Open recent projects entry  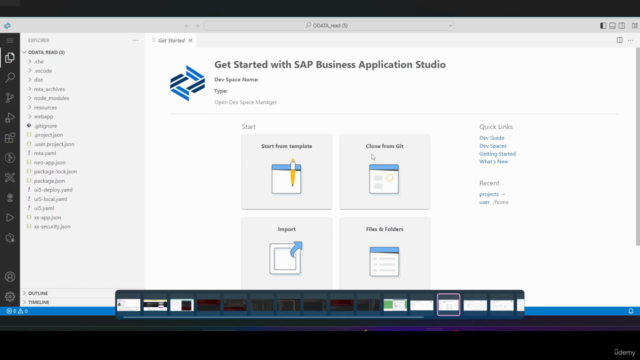[489, 194]
